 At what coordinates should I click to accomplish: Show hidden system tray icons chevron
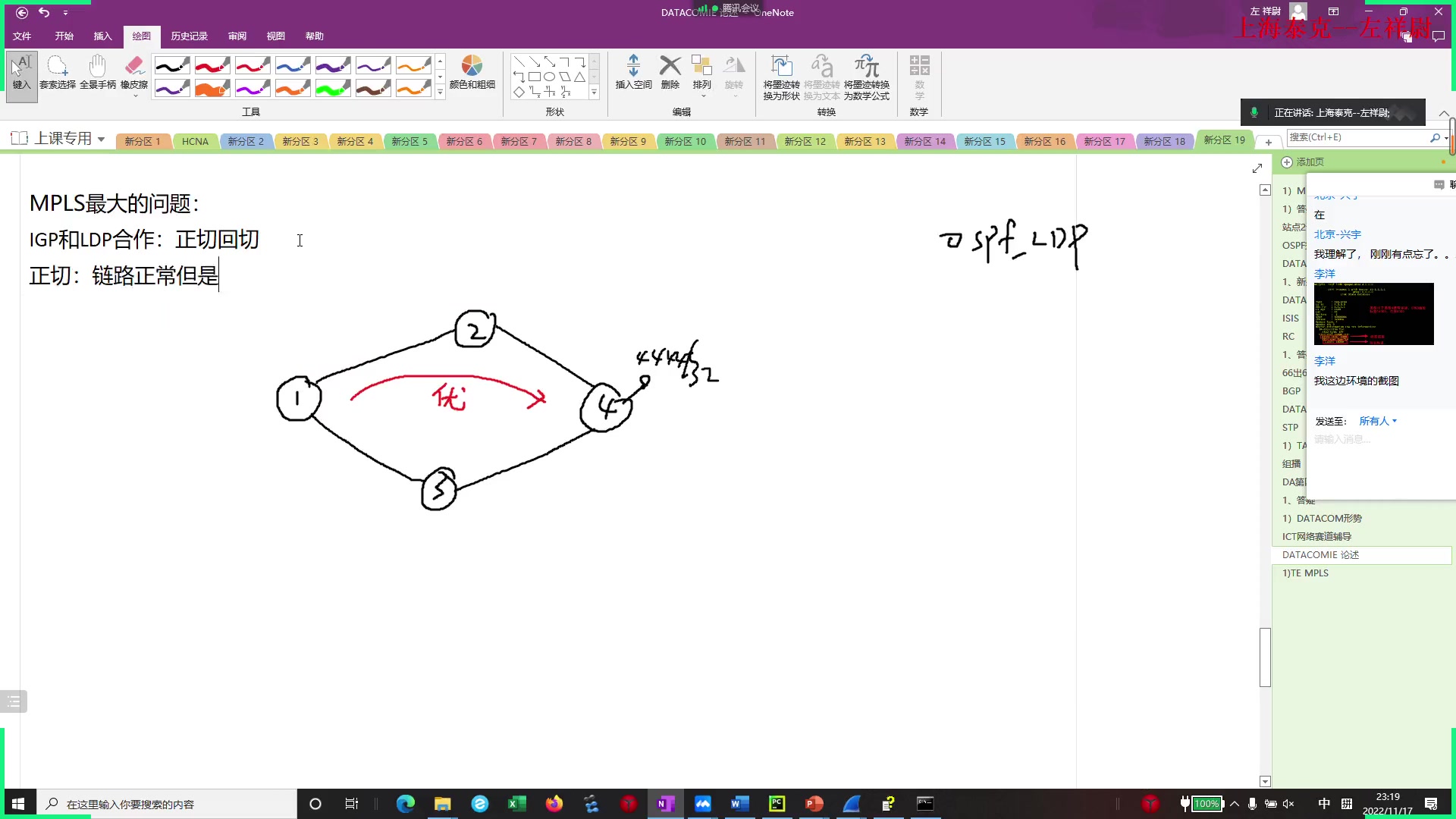pos(1235,804)
